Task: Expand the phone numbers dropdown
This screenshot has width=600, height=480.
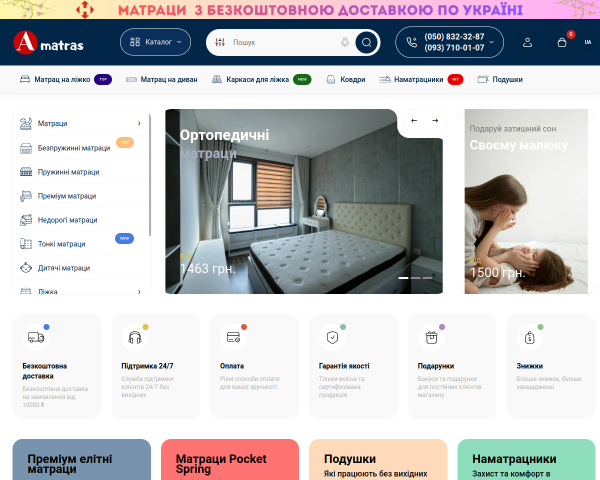Action: click(x=492, y=42)
